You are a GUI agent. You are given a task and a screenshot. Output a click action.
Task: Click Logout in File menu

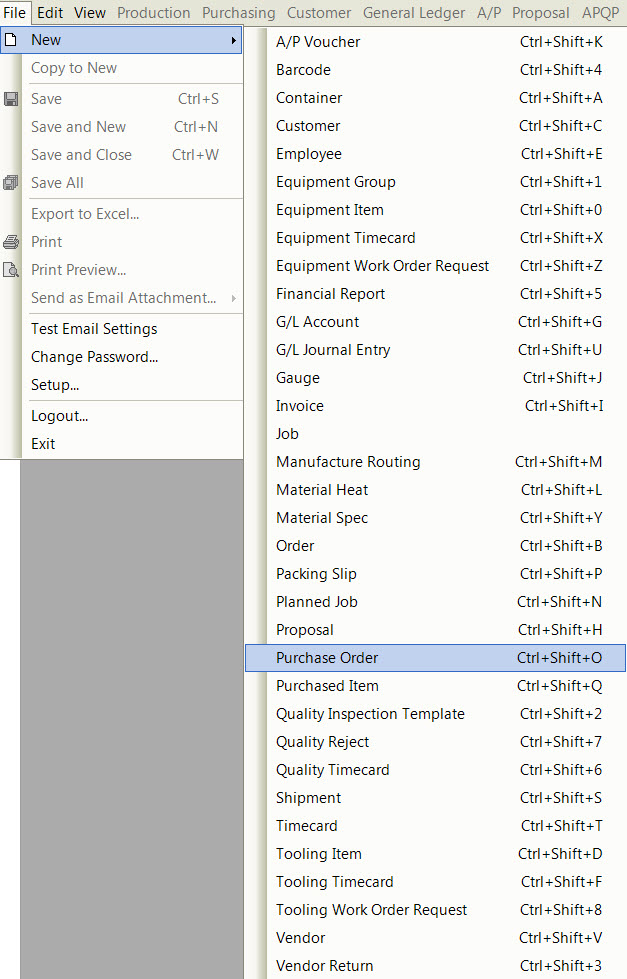click(59, 416)
